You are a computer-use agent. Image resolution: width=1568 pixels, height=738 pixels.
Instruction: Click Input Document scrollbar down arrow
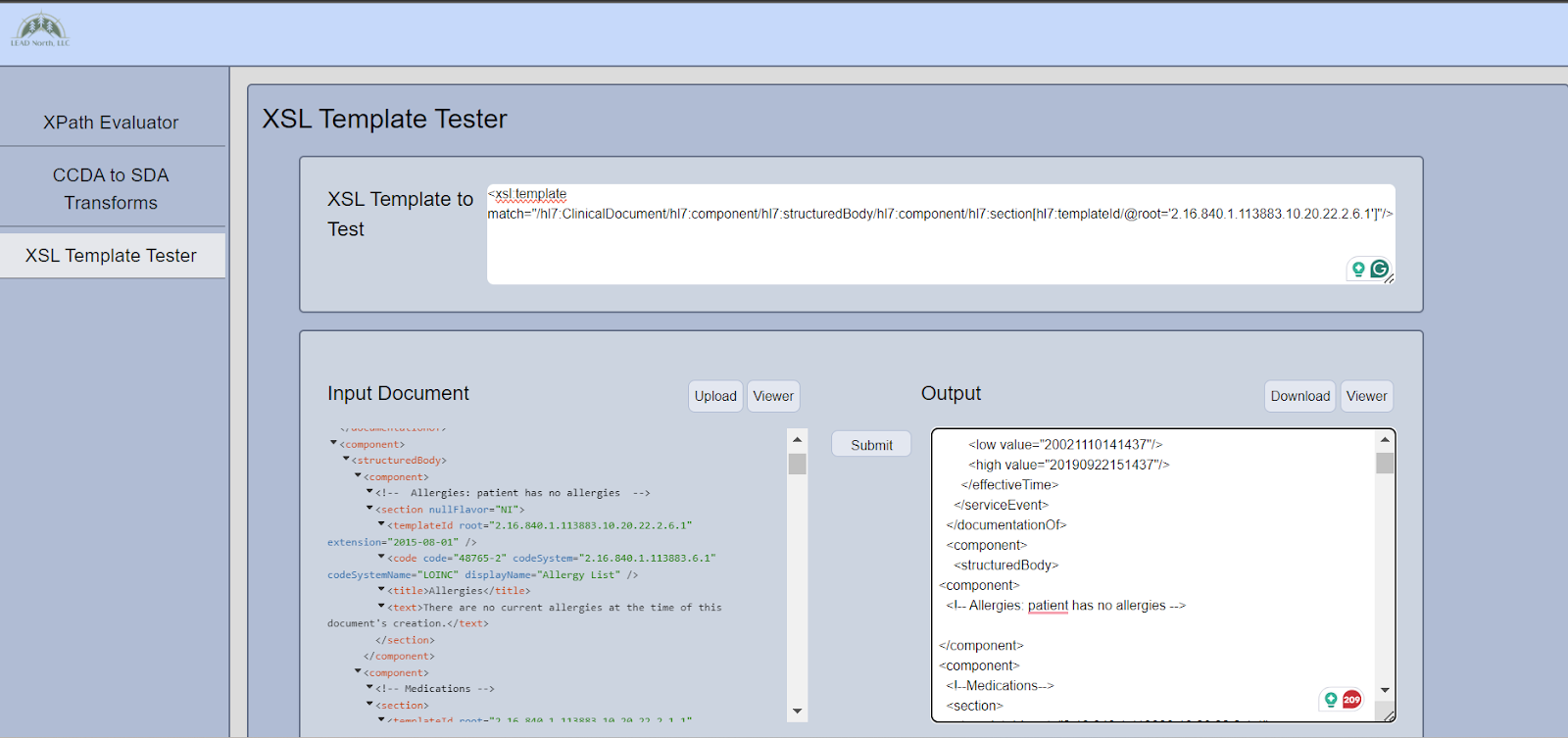[x=797, y=711]
